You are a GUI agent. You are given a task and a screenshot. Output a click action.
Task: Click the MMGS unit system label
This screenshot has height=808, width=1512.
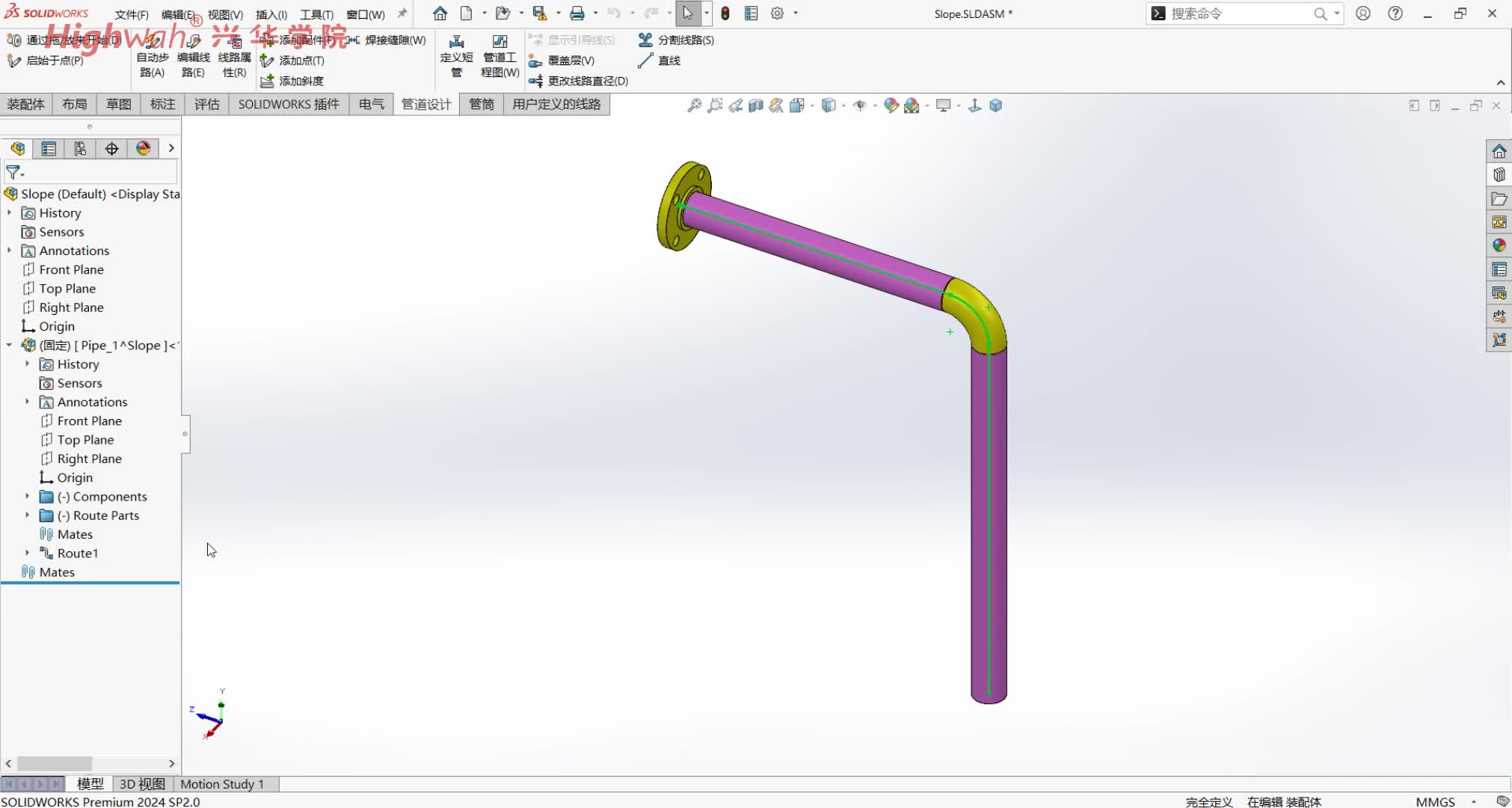1434,801
